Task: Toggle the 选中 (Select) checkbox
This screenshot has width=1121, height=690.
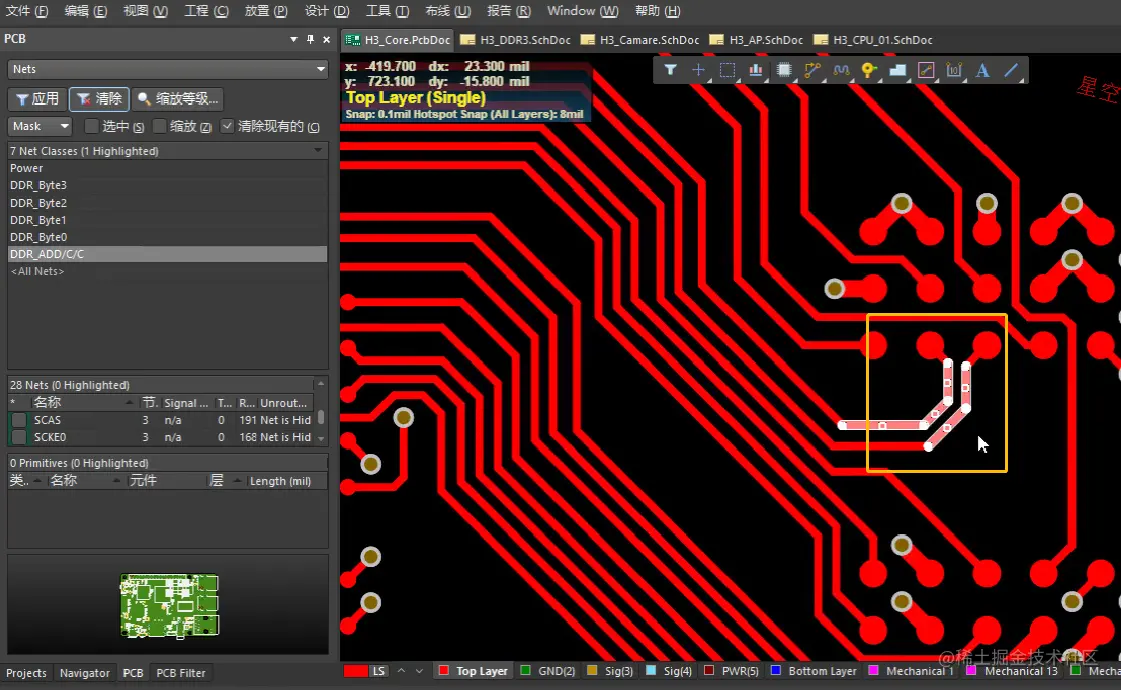Action: pos(91,127)
